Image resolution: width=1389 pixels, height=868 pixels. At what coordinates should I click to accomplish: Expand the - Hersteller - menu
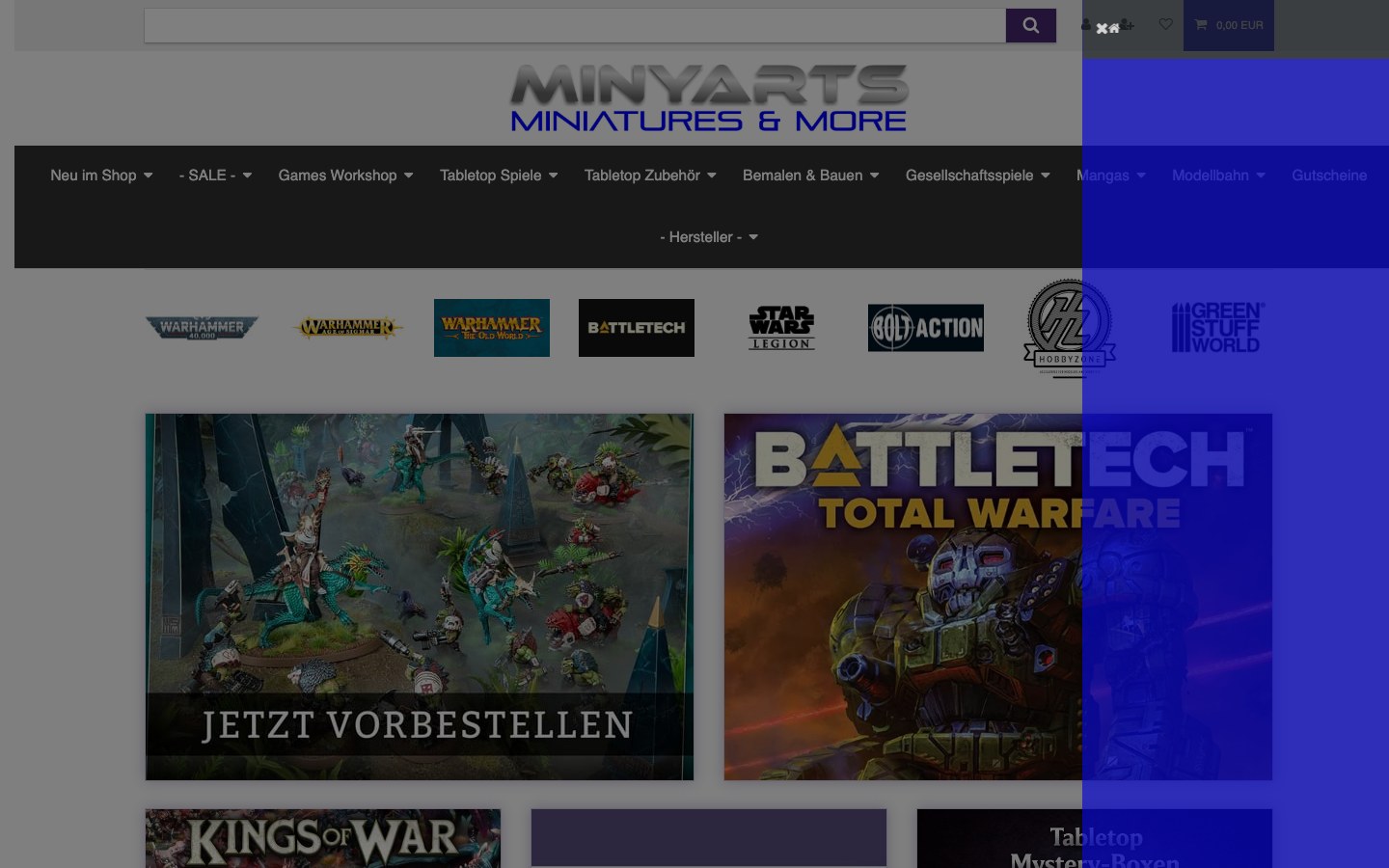pos(709,237)
